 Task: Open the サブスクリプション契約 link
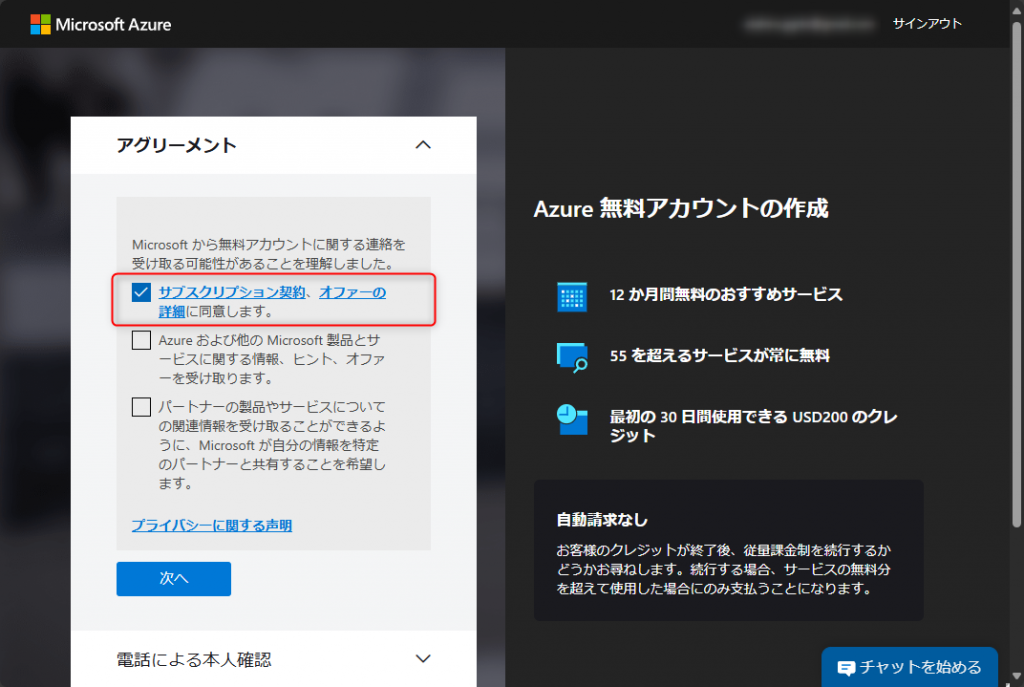tap(232, 292)
